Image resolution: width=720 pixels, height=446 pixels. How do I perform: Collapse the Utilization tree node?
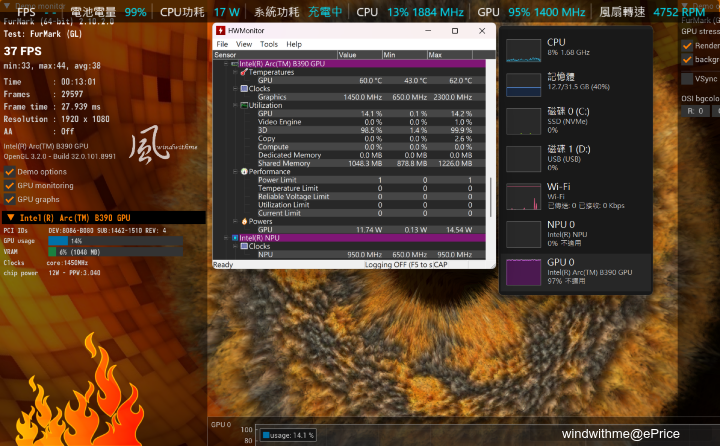pos(235,105)
